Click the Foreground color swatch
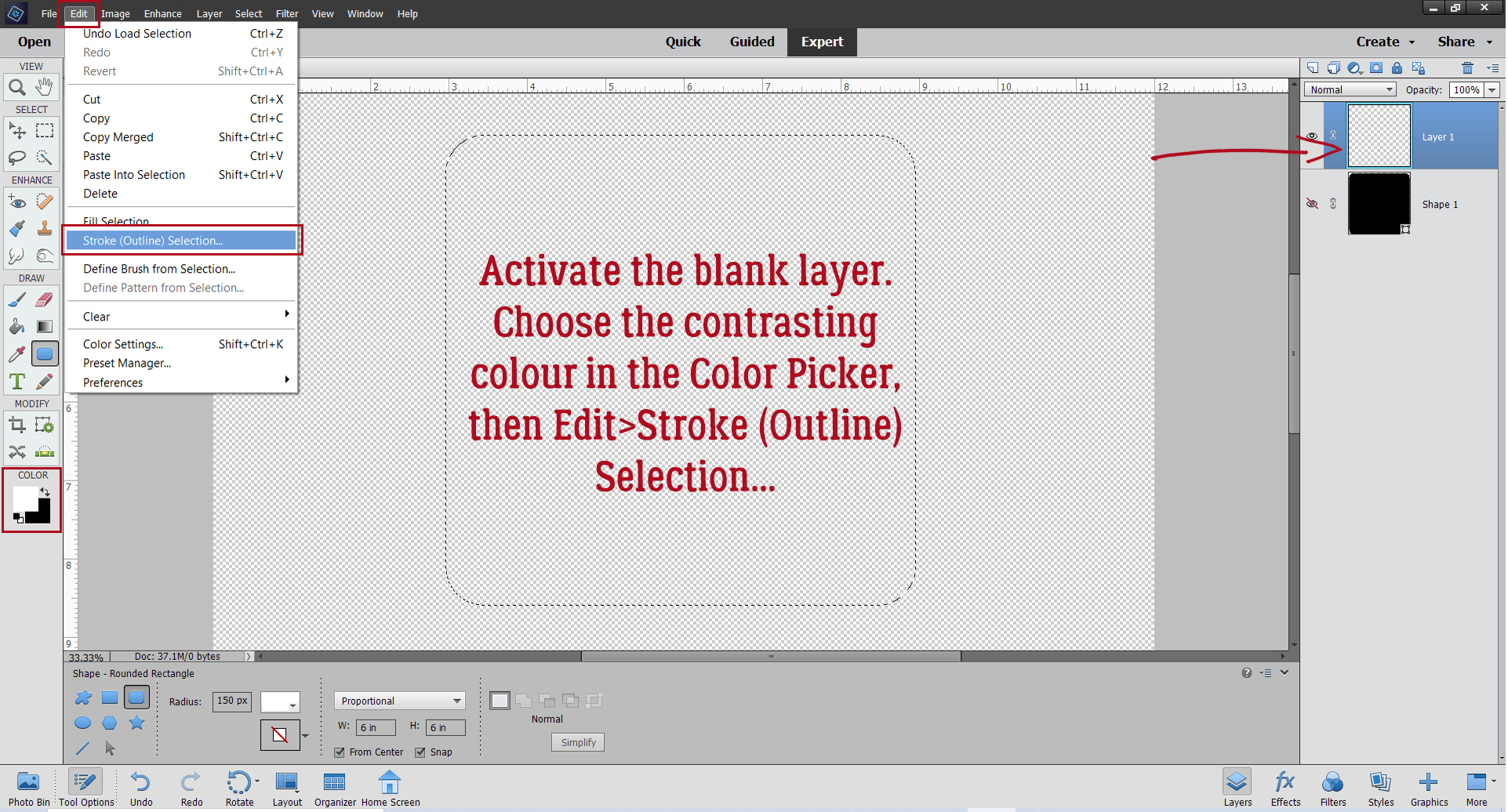This screenshot has height=812, width=1508. [x=24, y=497]
